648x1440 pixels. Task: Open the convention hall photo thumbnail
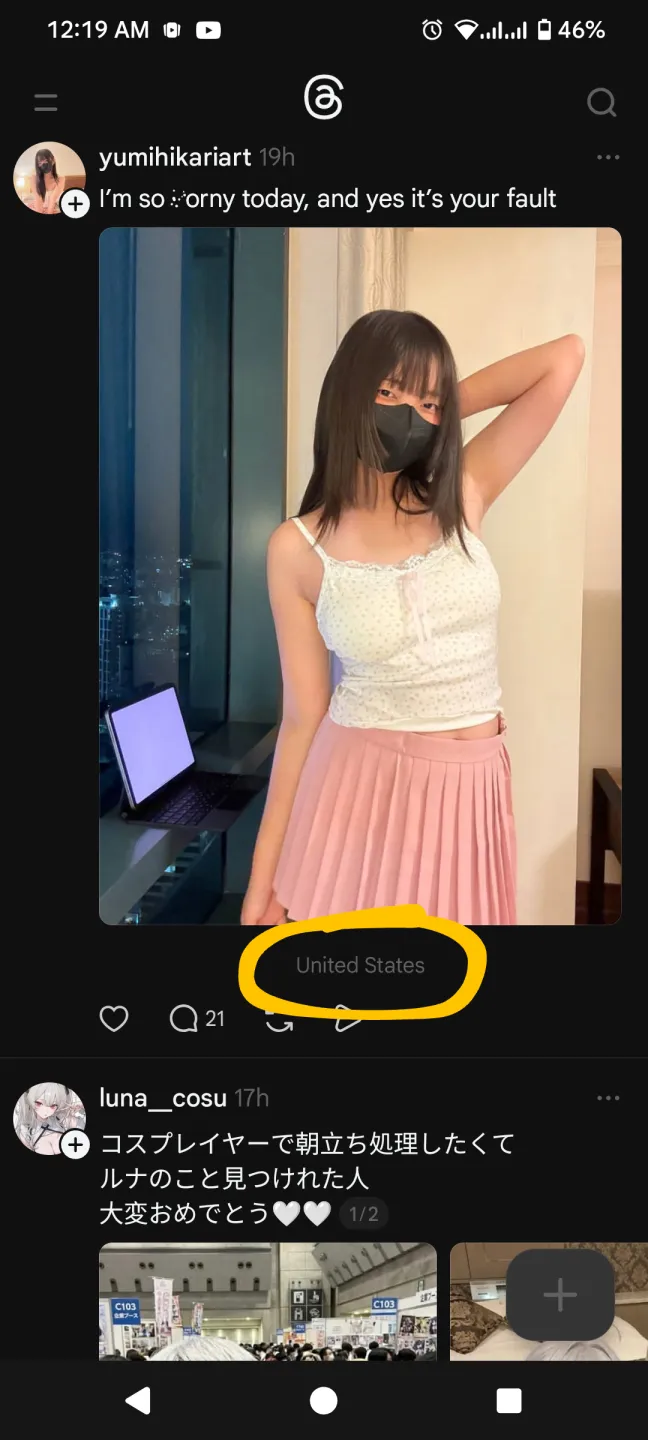pos(268,1301)
